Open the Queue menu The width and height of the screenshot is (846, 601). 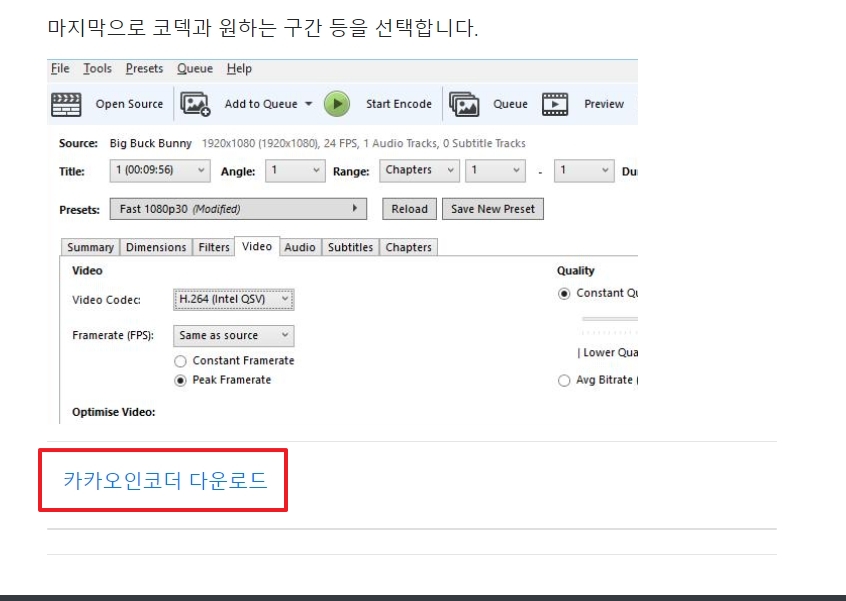(195, 69)
